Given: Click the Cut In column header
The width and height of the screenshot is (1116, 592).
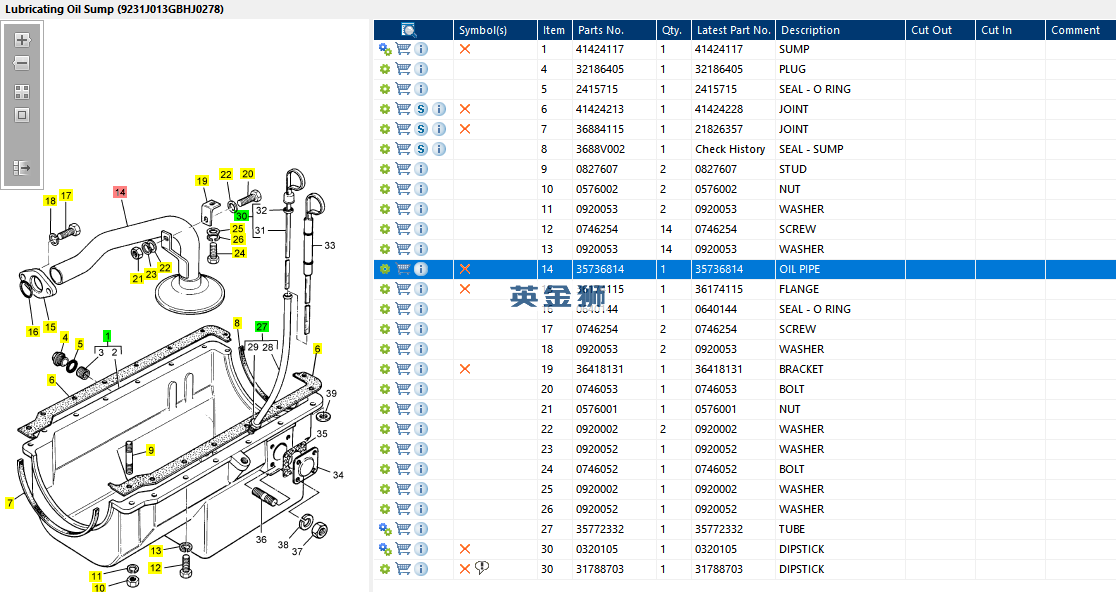Looking at the screenshot, I should pyautogui.click(x=1009, y=30).
